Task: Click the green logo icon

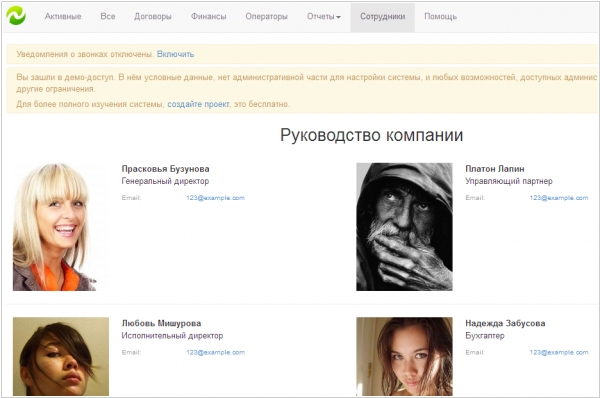Action: coord(16,16)
